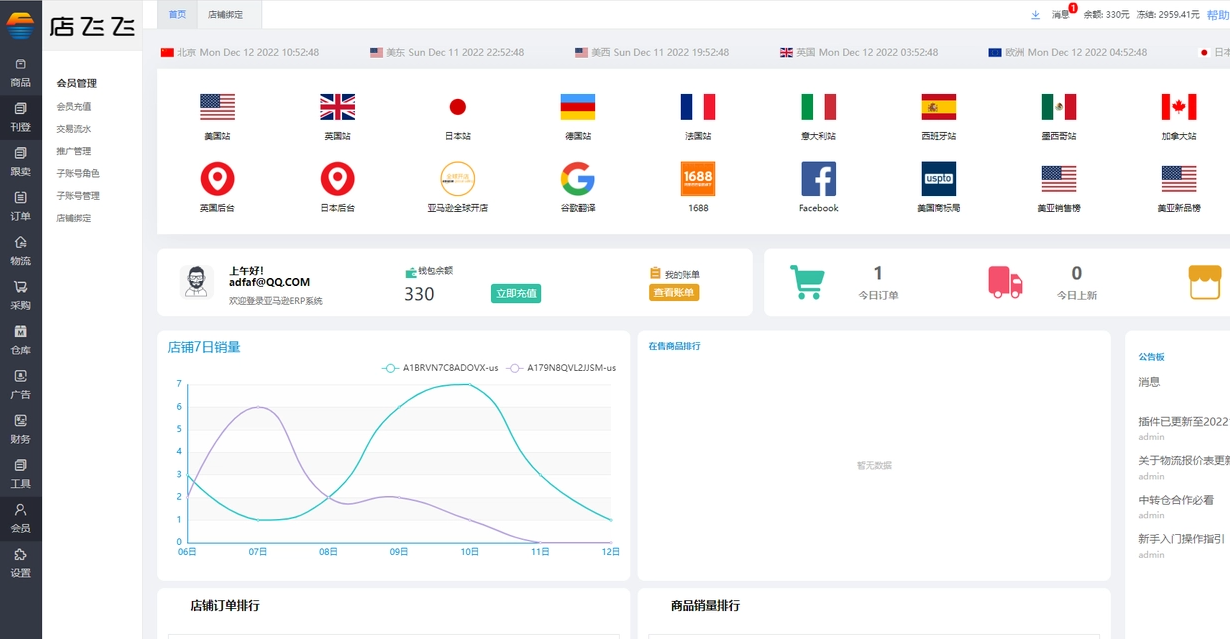Open the 新手入门操作指引 announcement
The image size is (1230, 639).
coord(1182,538)
